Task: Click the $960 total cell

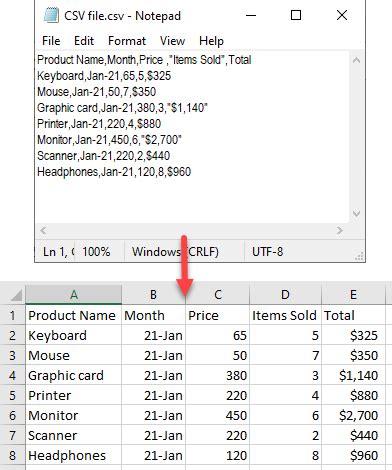Action: tap(353, 455)
